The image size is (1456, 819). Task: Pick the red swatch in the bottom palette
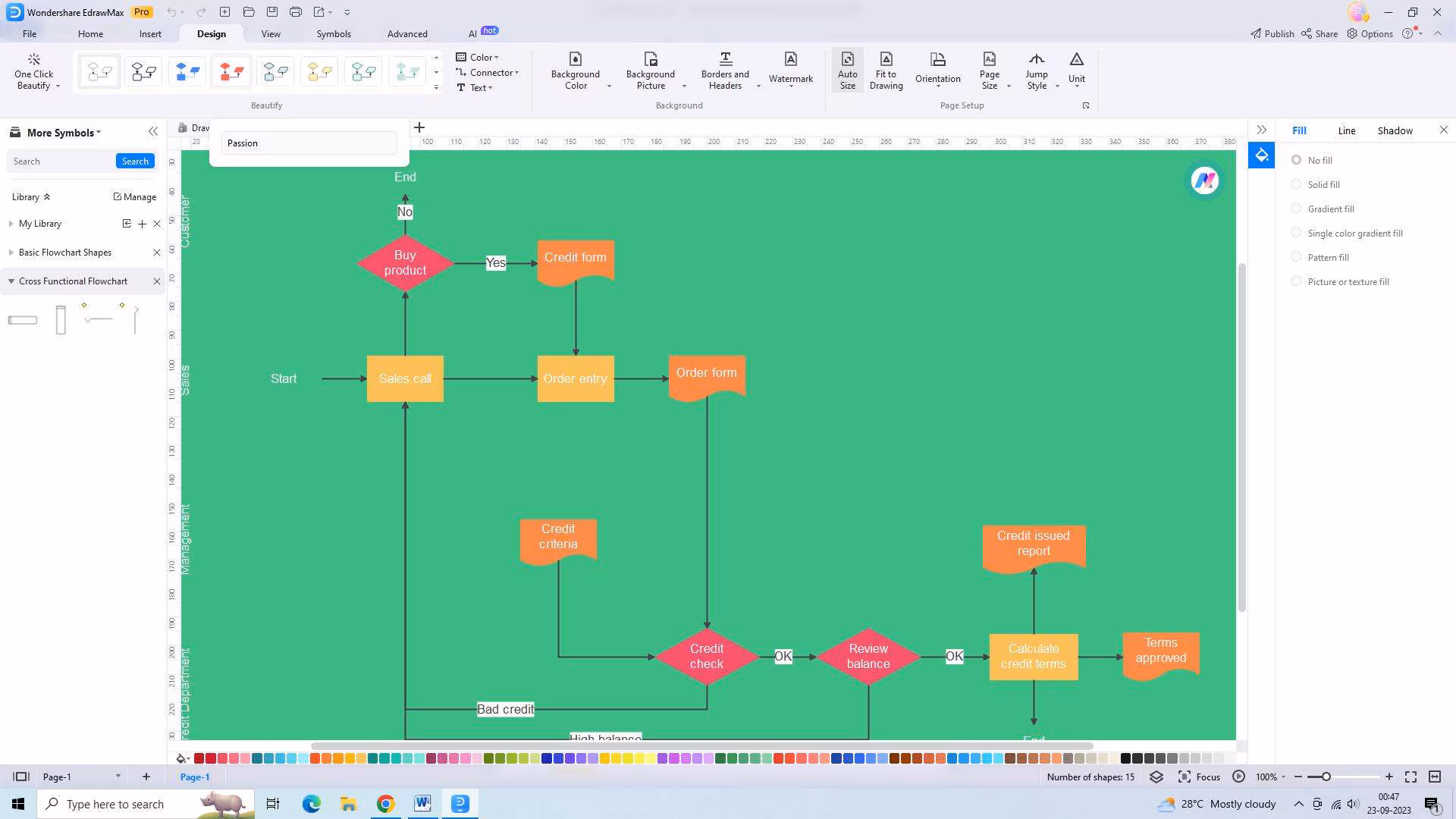click(199, 758)
